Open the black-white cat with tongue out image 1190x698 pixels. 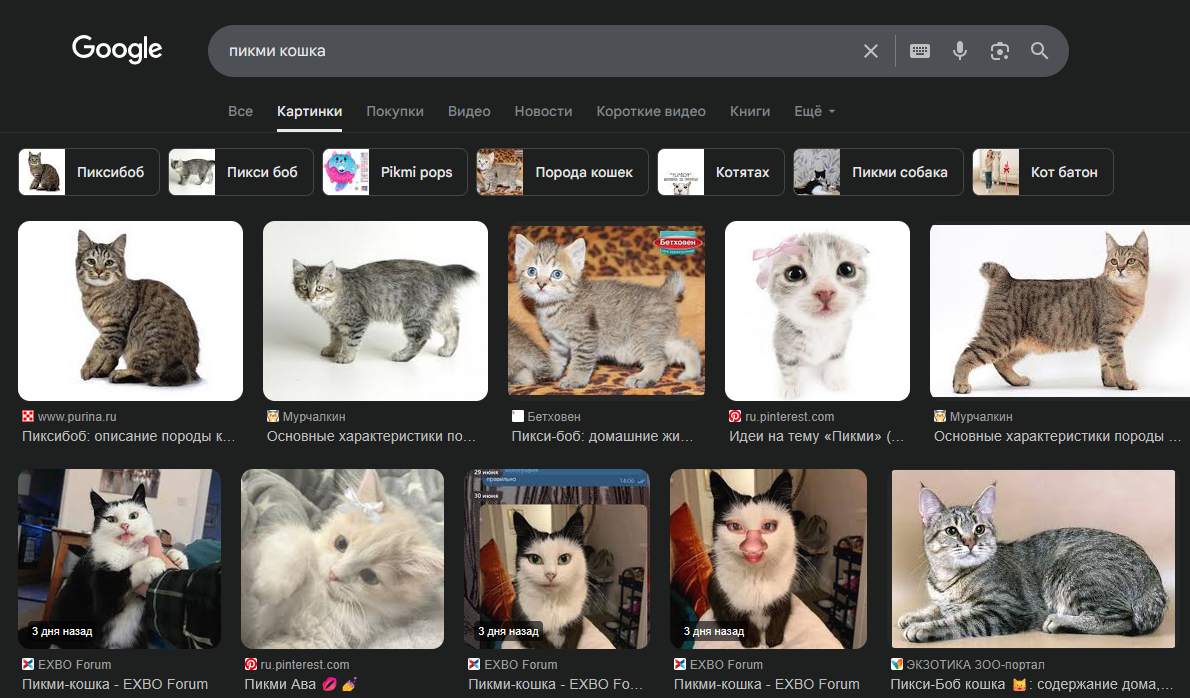pyautogui.click(x=119, y=559)
